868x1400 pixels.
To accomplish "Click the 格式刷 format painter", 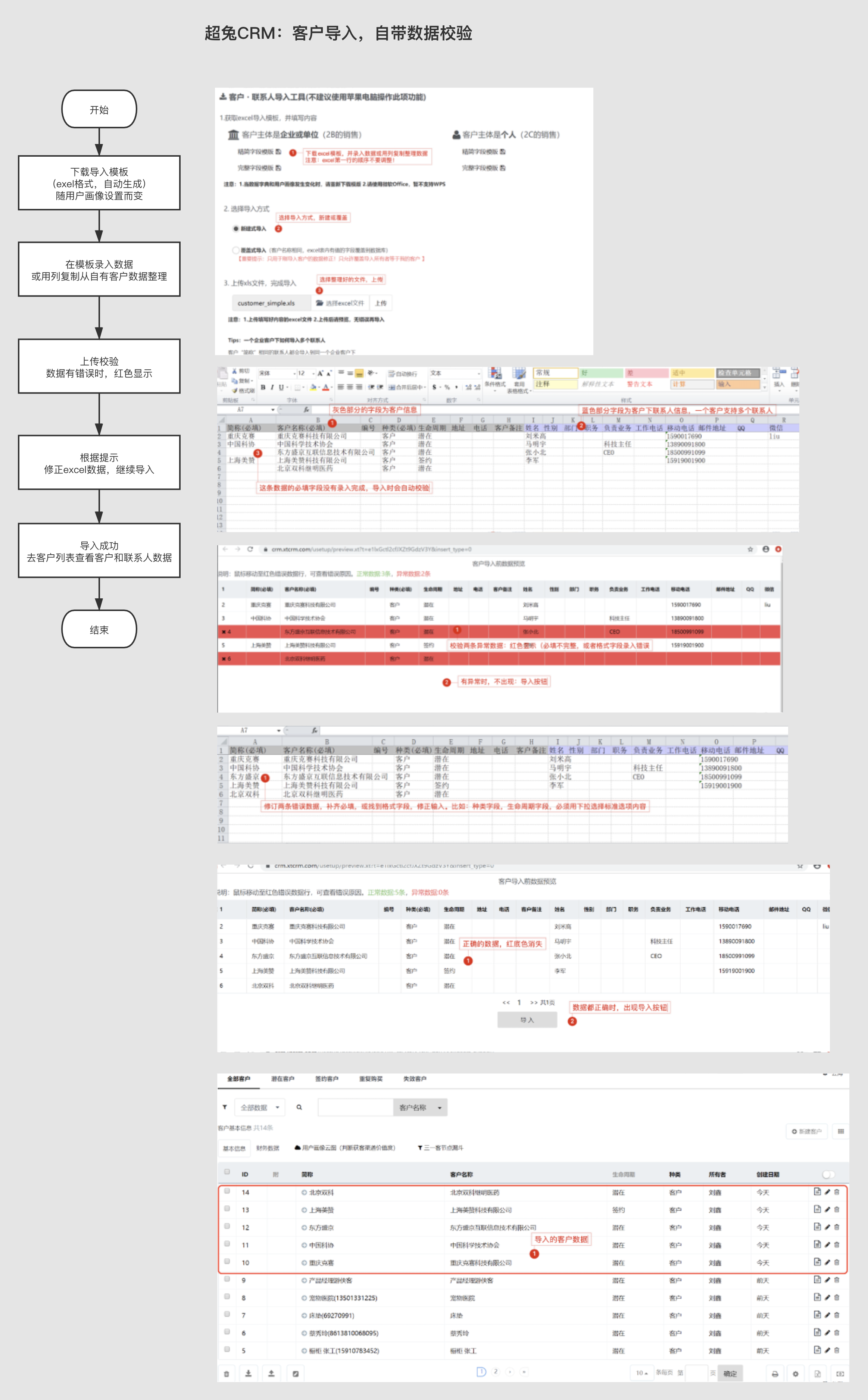I will pos(244,391).
